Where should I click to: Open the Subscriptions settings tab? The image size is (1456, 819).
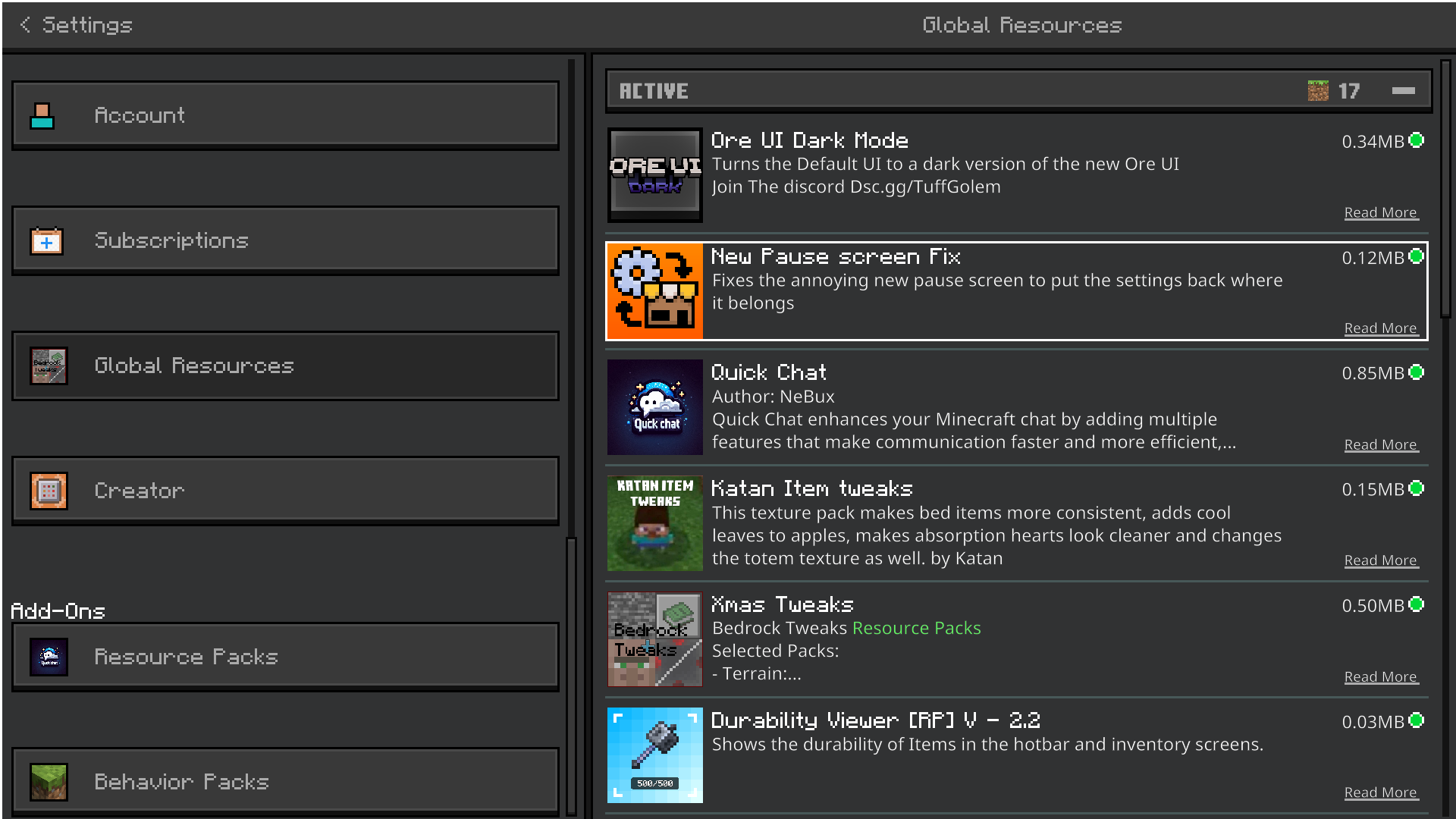285,240
